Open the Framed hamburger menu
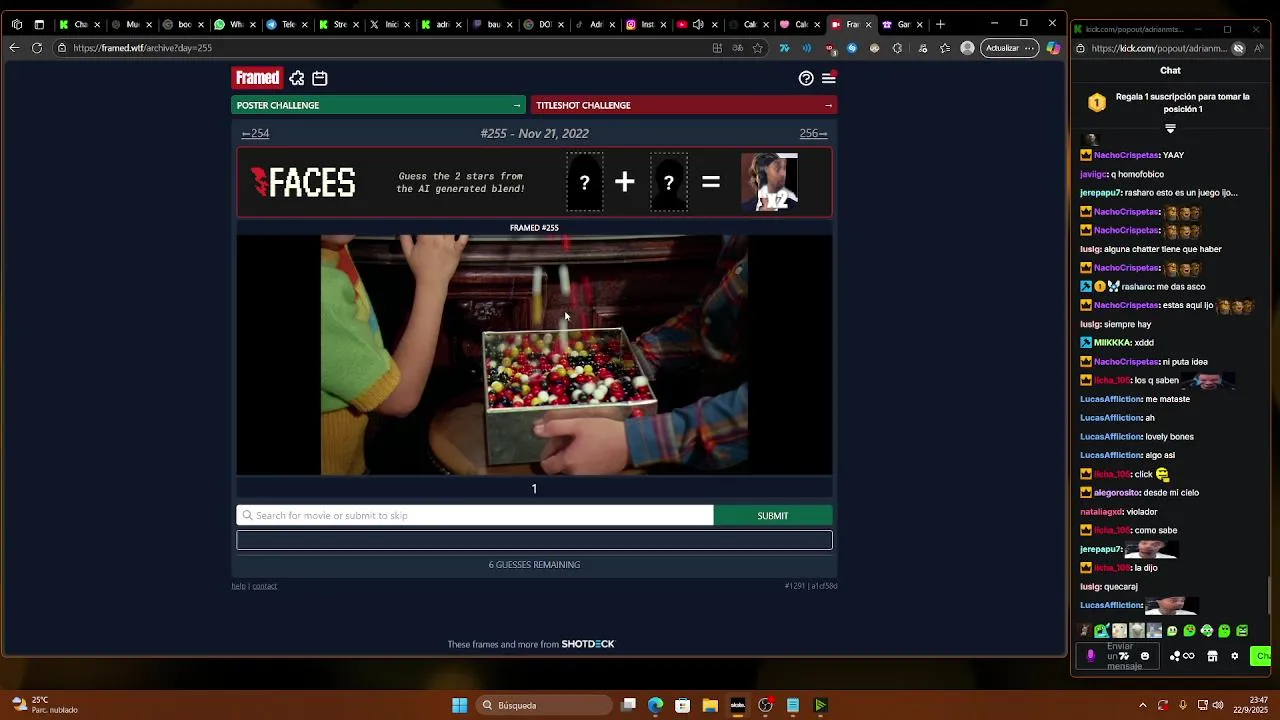Viewport: 1280px width, 720px height. 829,78
